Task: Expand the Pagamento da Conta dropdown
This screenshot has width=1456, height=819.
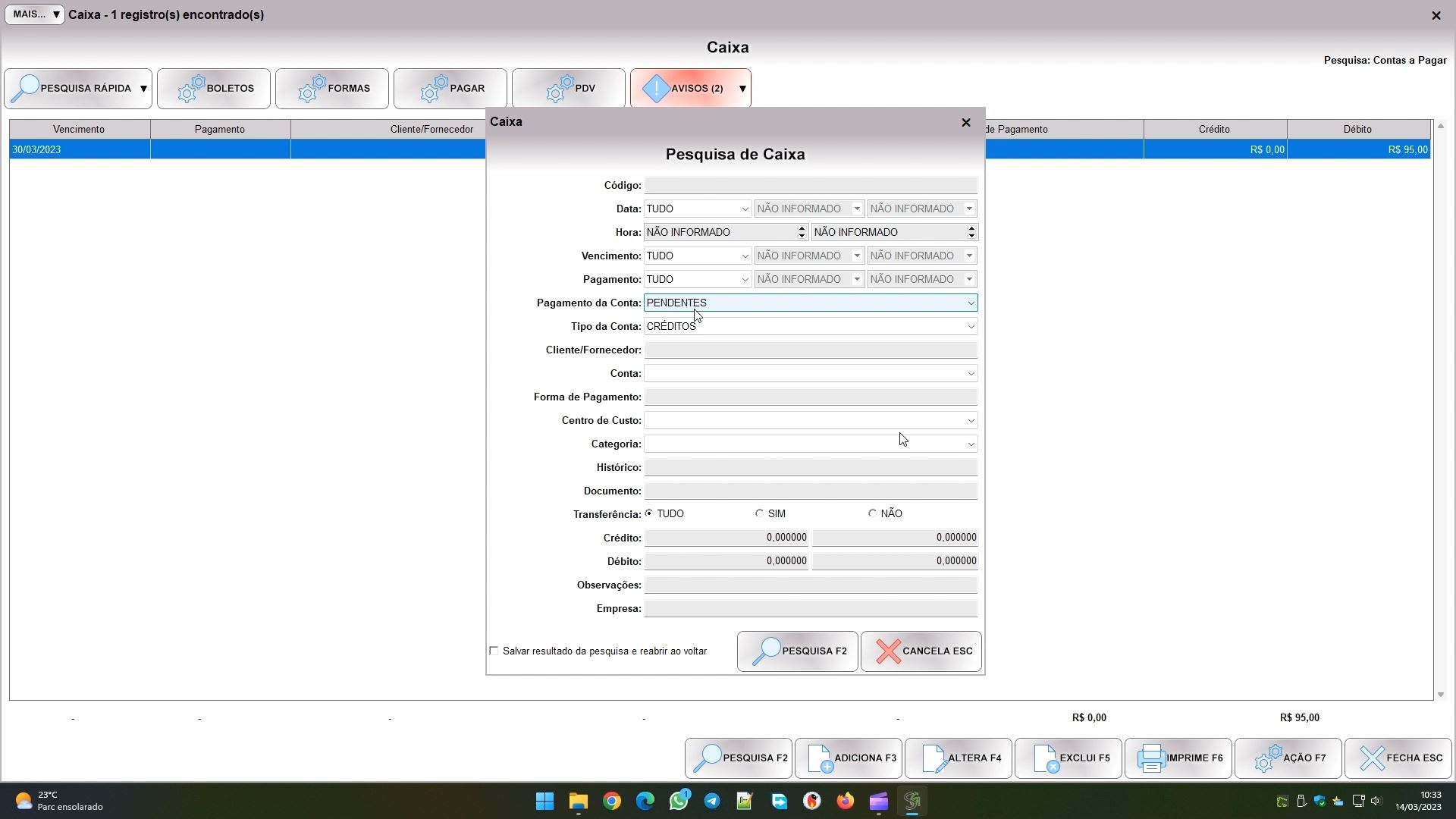Action: [x=970, y=303]
